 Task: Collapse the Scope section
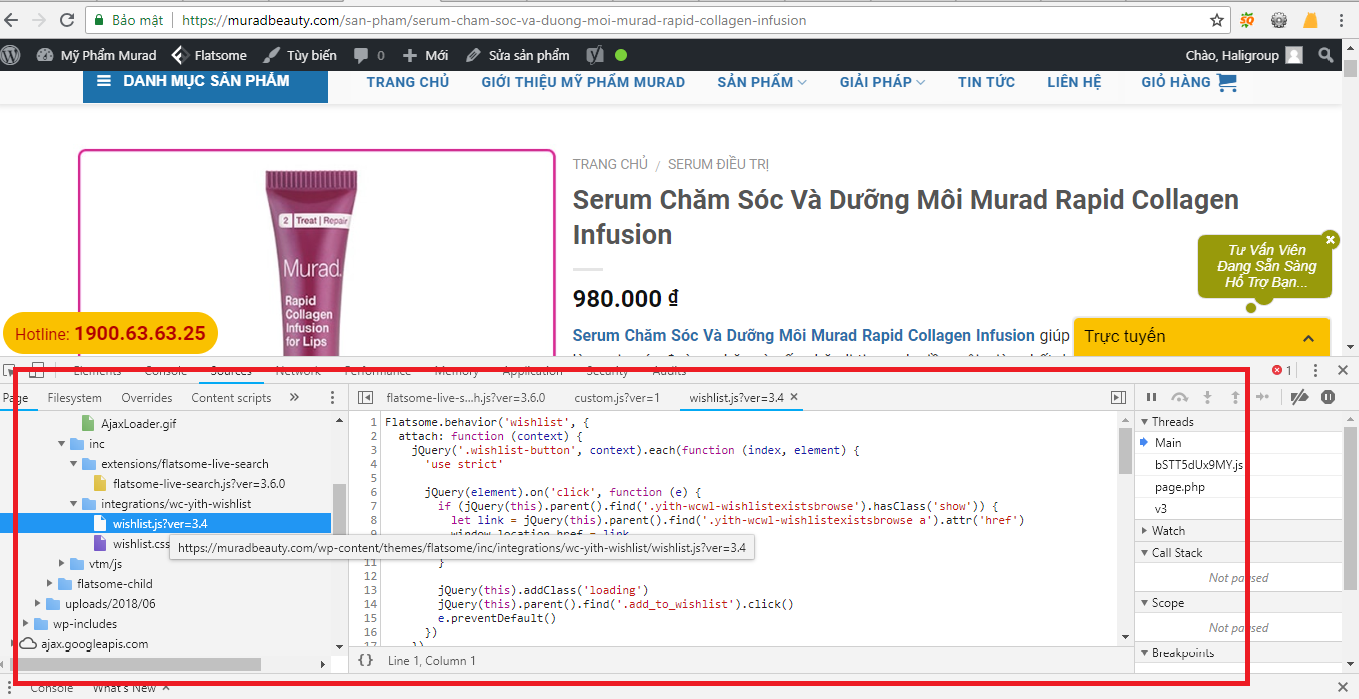pyautogui.click(x=1144, y=603)
